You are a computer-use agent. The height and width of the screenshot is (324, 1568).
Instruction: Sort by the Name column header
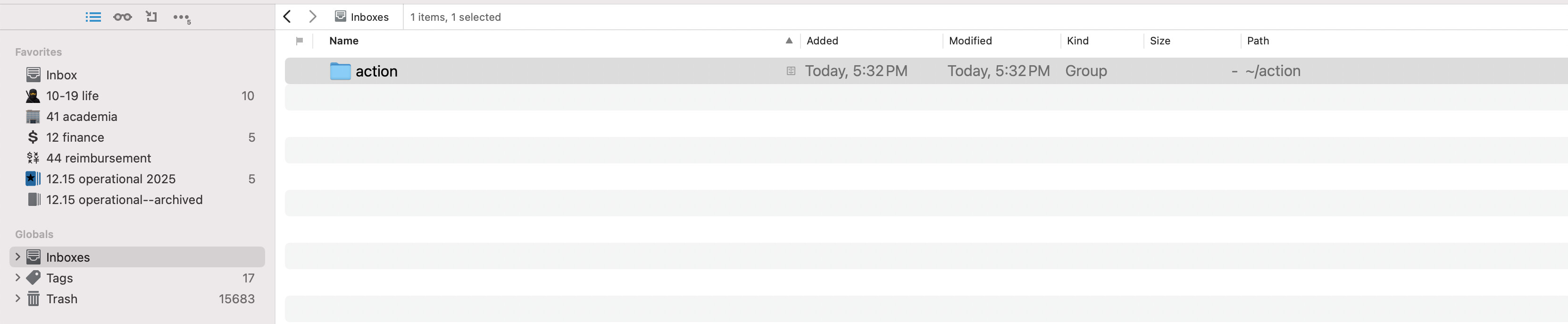point(344,41)
